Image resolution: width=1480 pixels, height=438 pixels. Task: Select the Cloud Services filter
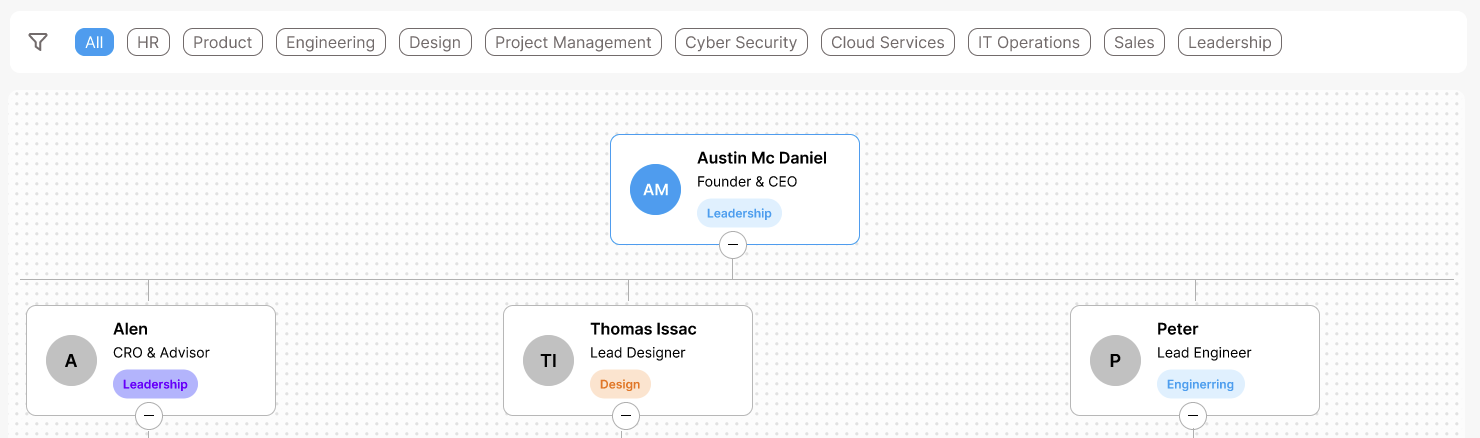888,42
